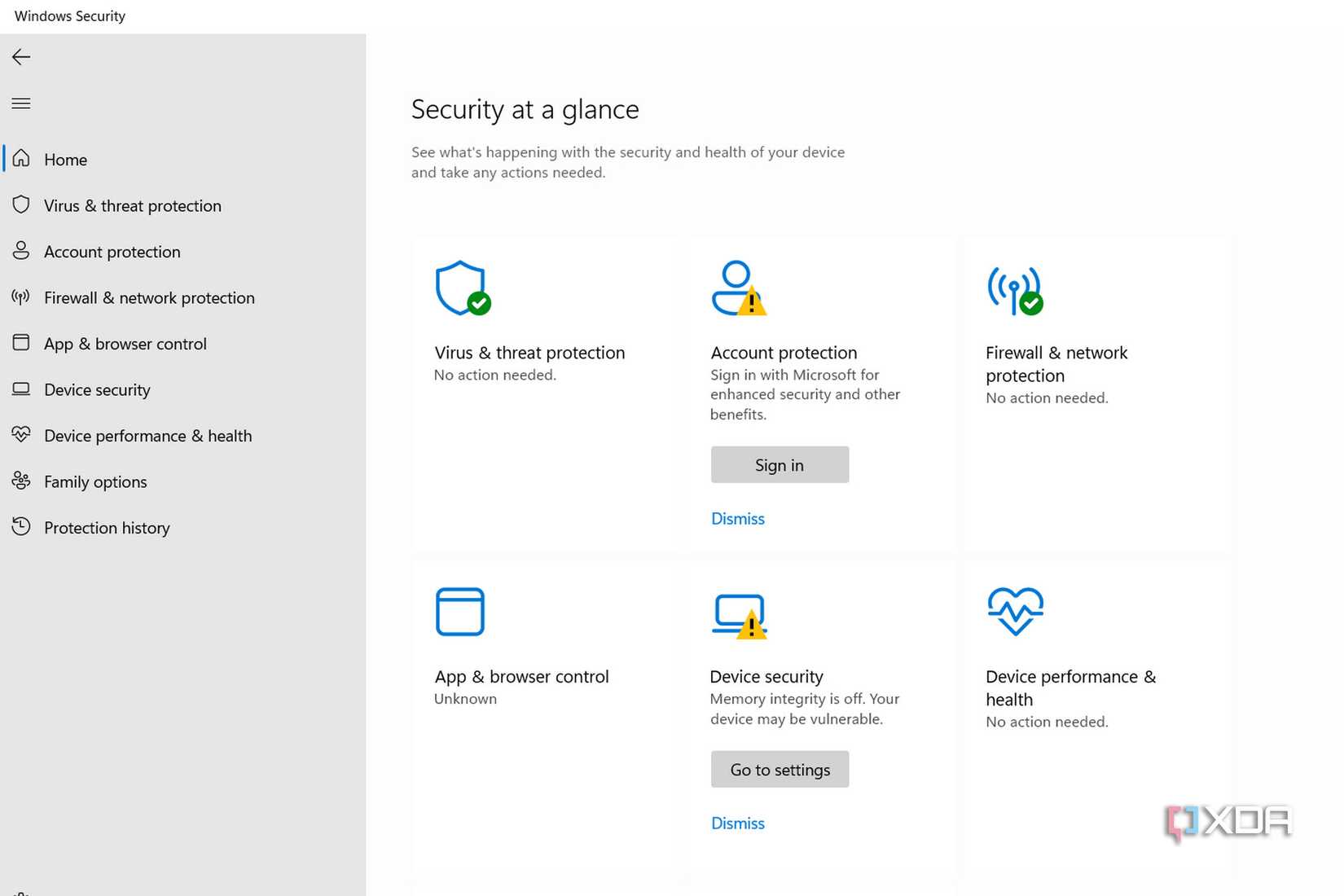Select Account protection from the sidebar
1344x896 pixels.
(112, 252)
